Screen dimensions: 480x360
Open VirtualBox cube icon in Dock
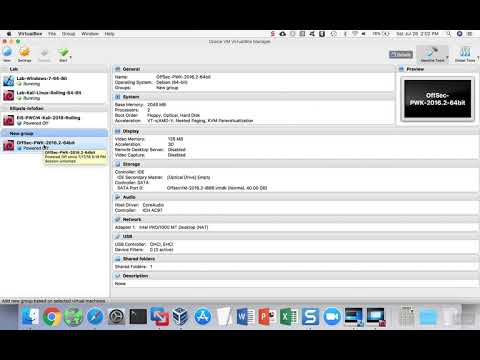pos(181,316)
